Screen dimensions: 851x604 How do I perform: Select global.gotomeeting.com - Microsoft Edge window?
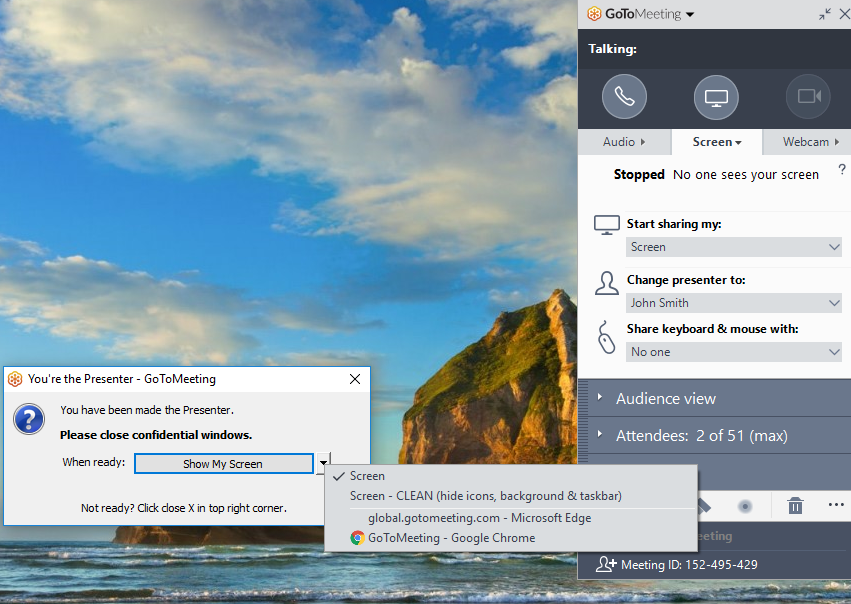tap(510, 518)
